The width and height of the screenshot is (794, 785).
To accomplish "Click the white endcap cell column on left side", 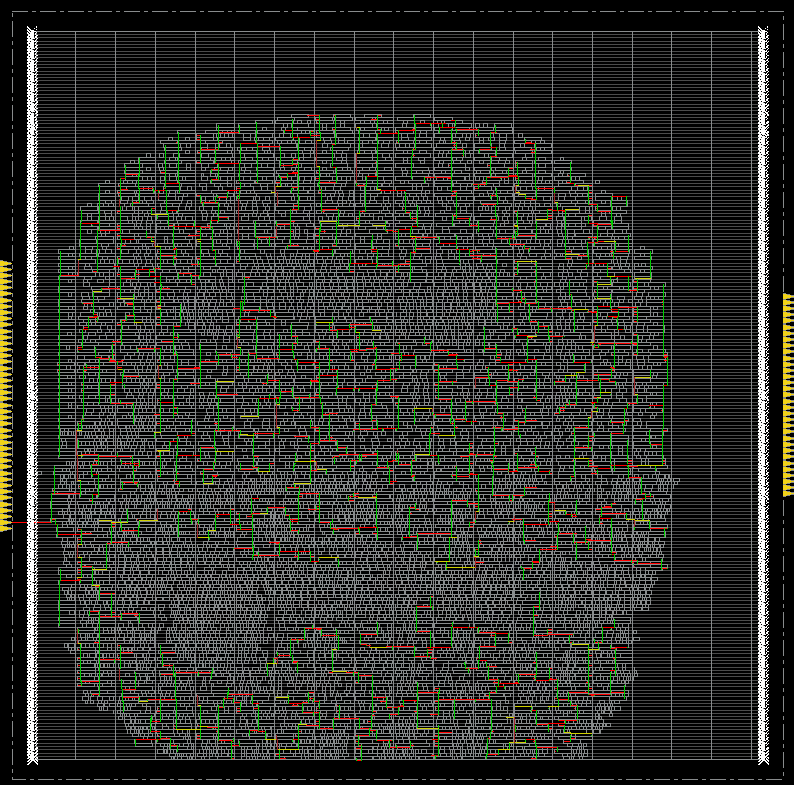I will point(32,395).
